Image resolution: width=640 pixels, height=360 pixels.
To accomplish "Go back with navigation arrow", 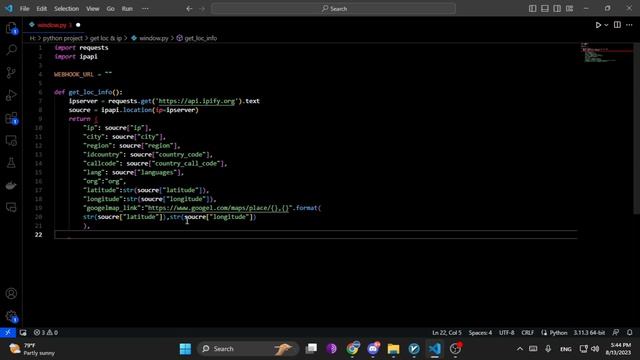I will click(x=189, y=9).
